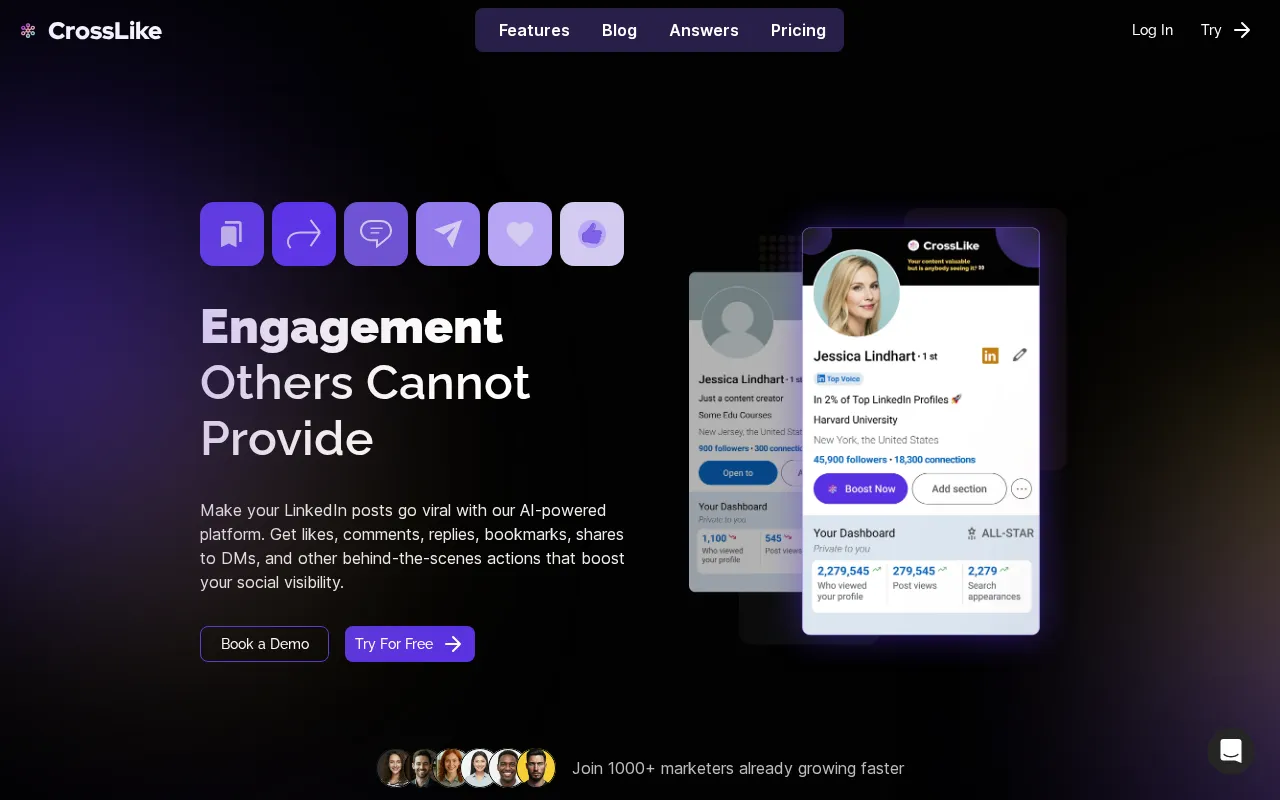Click the "Engagement" headline word
The width and height of the screenshot is (1280, 800).
pyautogui.click(x=351, y=327)
